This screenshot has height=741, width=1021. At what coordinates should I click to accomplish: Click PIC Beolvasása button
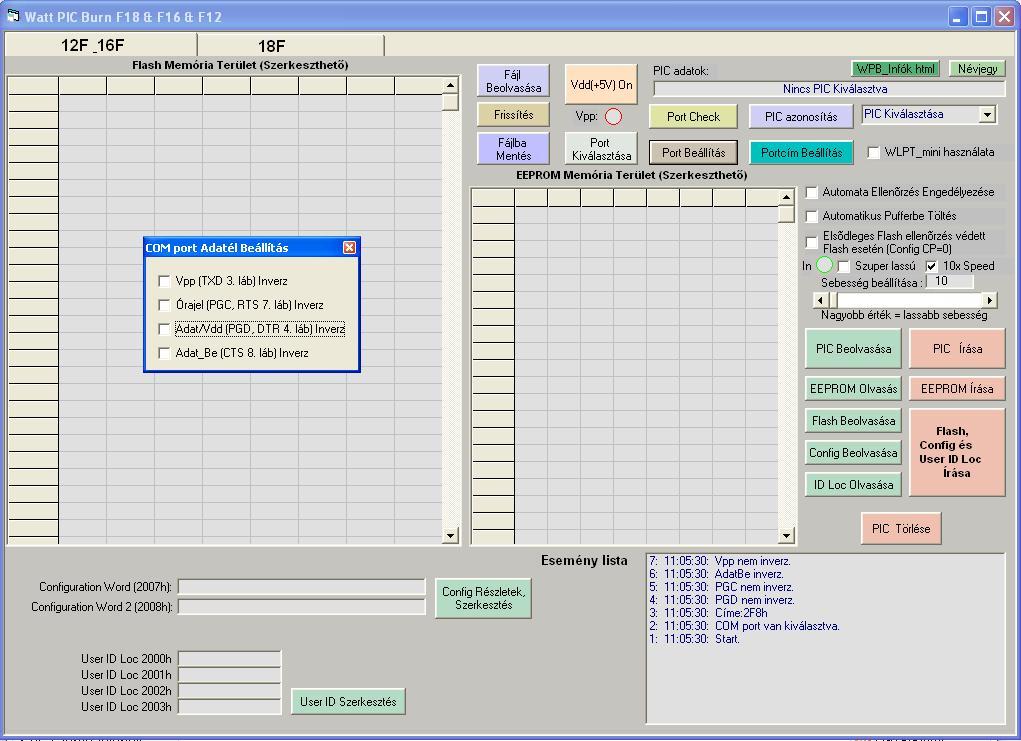tap(853, 348)
